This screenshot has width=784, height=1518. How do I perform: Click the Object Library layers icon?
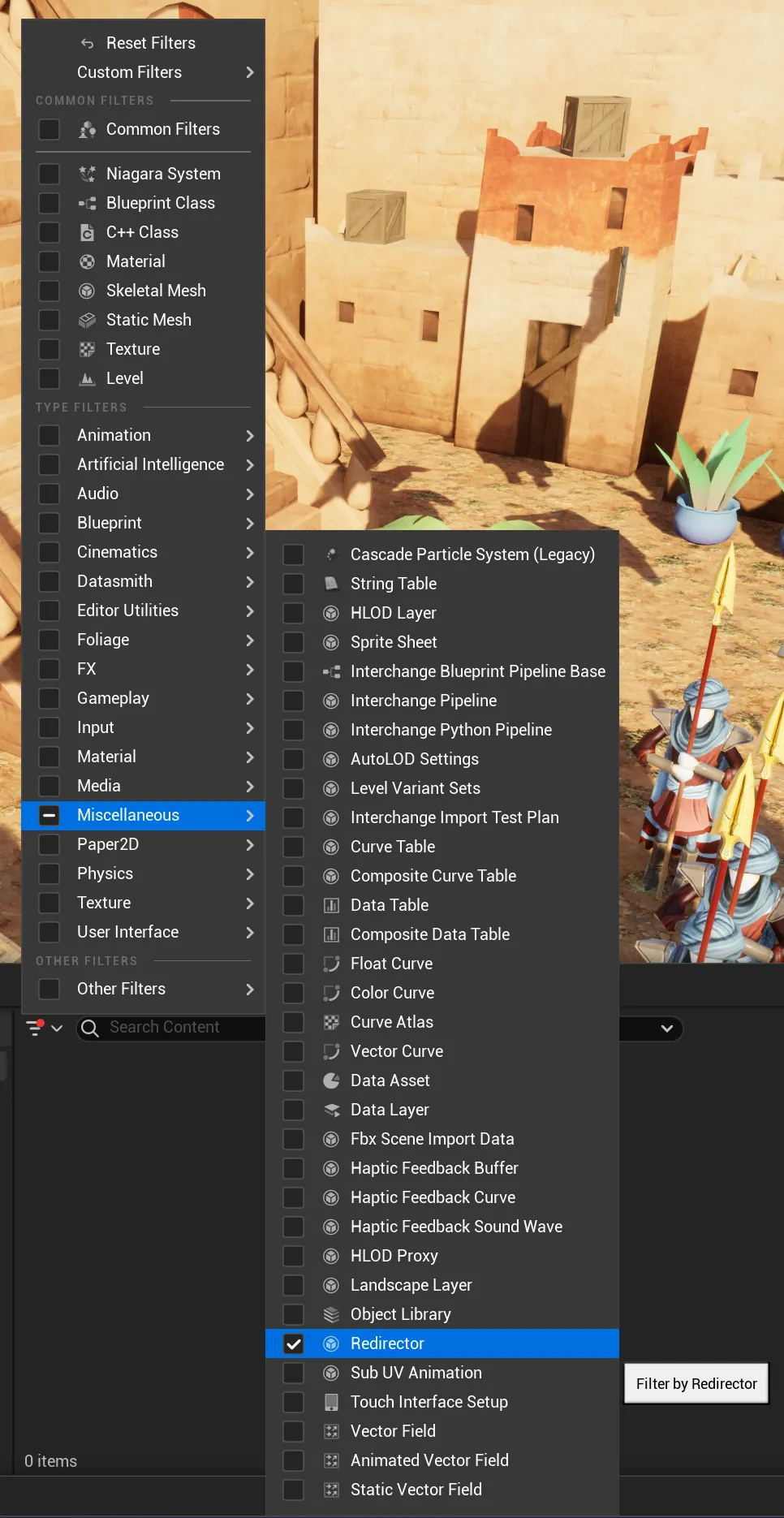331,1314
